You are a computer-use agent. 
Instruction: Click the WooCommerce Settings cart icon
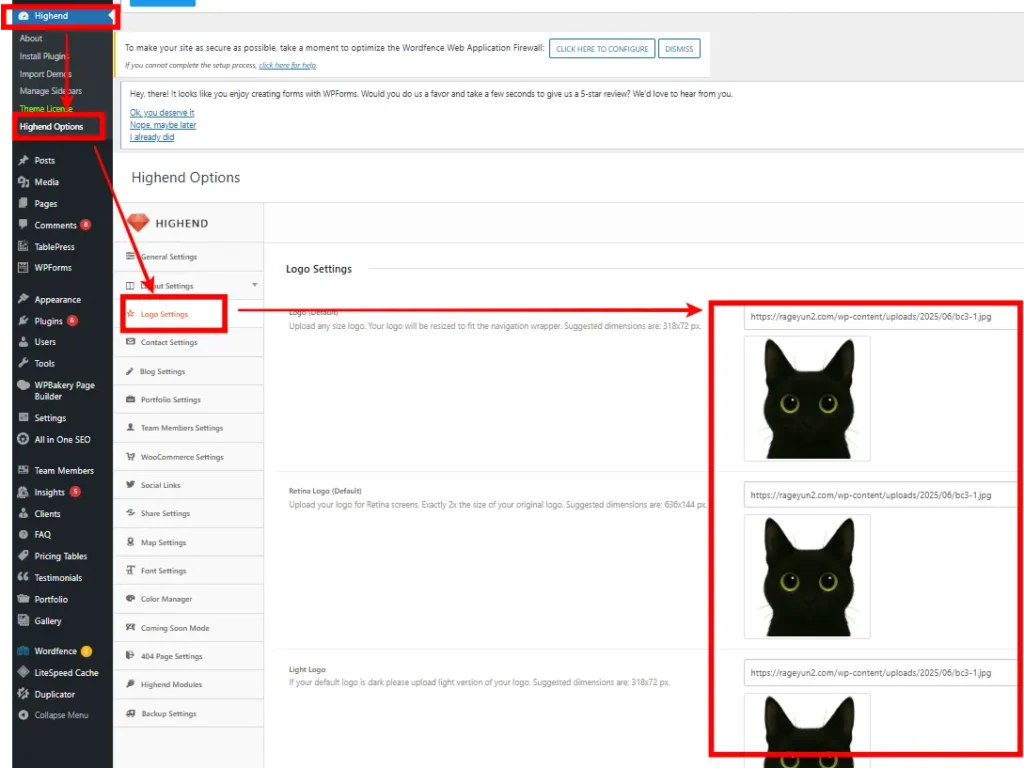coord(131,456)
